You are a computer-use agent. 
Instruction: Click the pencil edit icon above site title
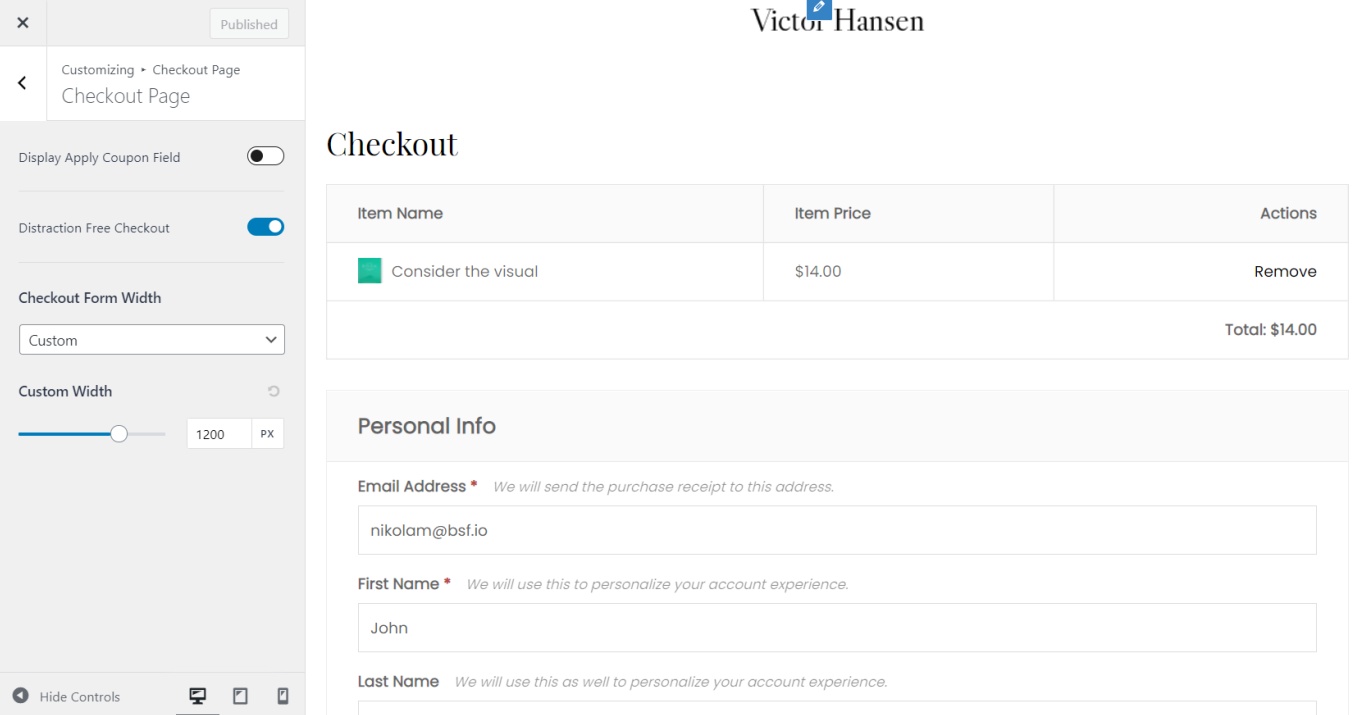[x=818, y=8]
